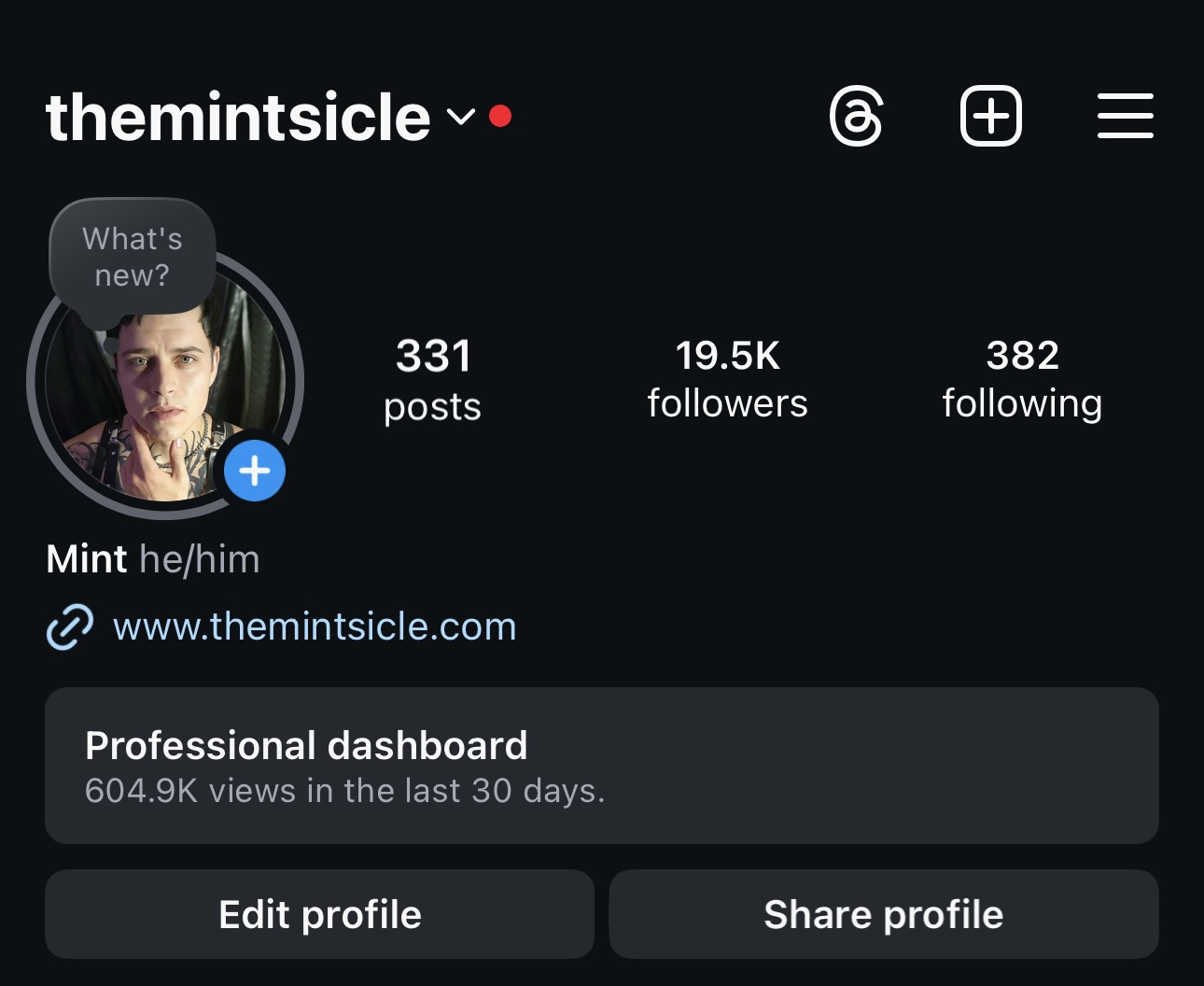This screenshot has width=1204, height=986.
Task: Open the 382 following list
Action: pyautogui.click(x=1023, y=378)
